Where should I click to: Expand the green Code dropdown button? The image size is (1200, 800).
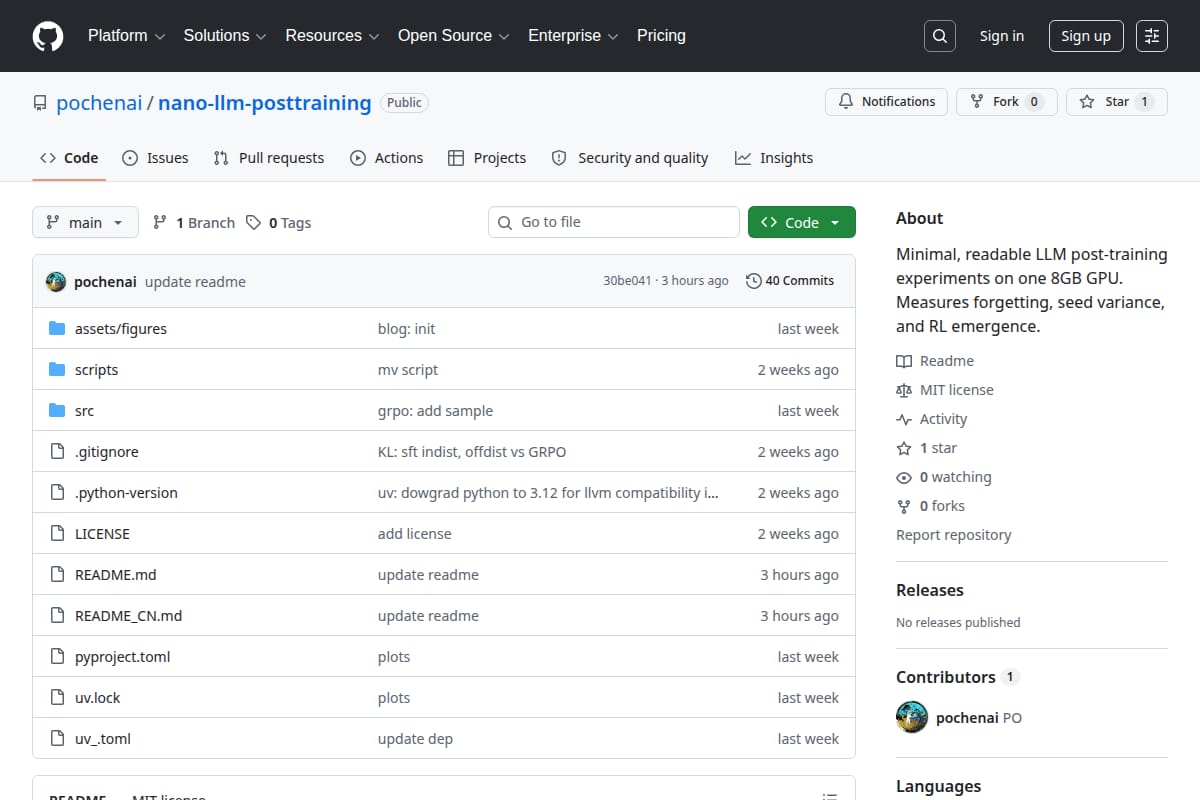pyautogui.click(x=802, y=222)
